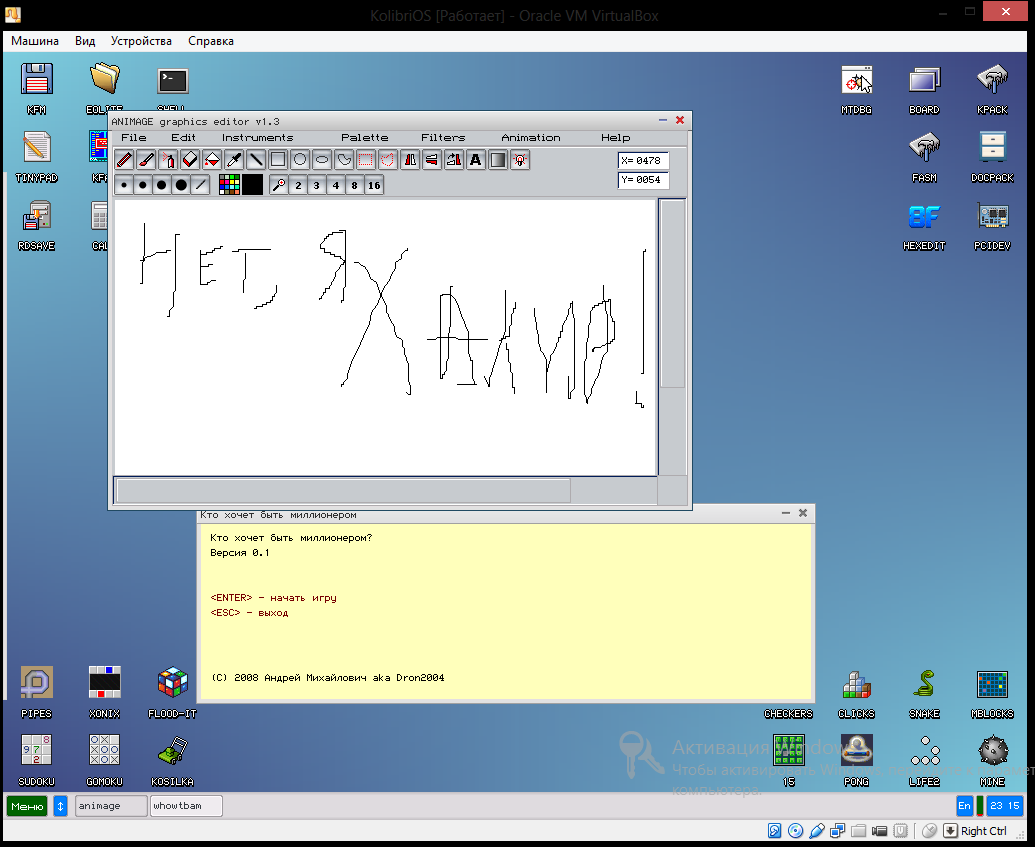Click the X coordinate field
1035x847 pixels.
[x=643, y=160]
